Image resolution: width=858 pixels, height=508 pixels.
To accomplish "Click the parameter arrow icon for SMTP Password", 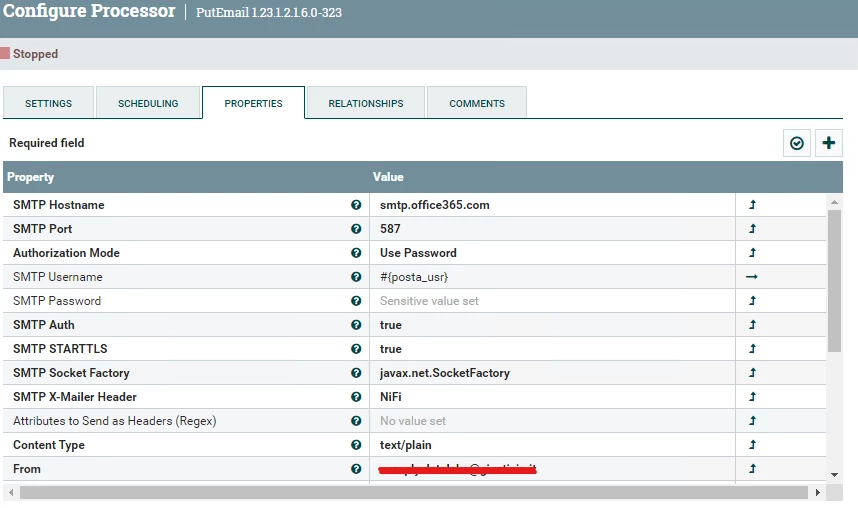I will tap(752, 301).
